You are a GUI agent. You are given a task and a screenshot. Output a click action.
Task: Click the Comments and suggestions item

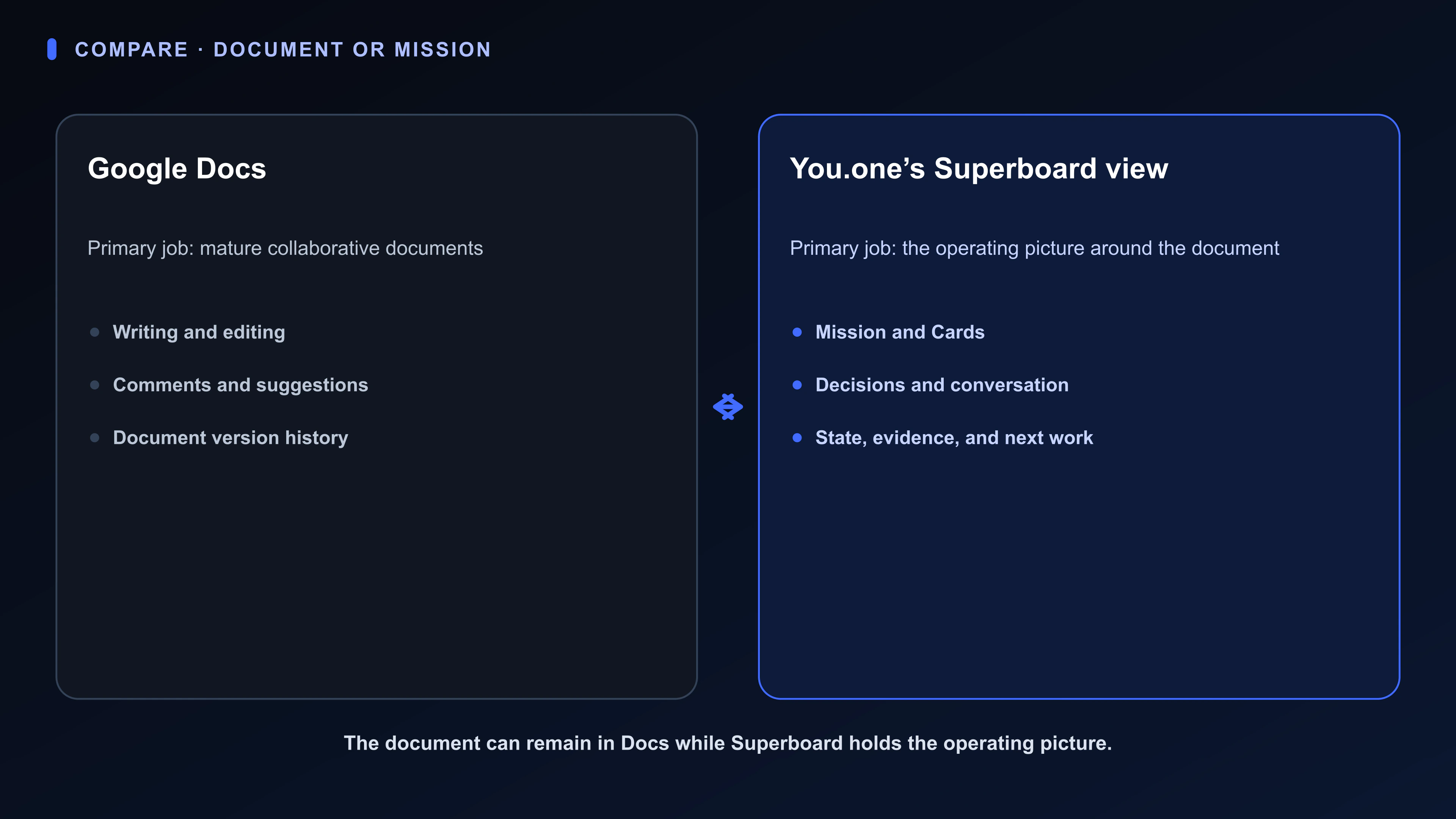pos(241,385)
